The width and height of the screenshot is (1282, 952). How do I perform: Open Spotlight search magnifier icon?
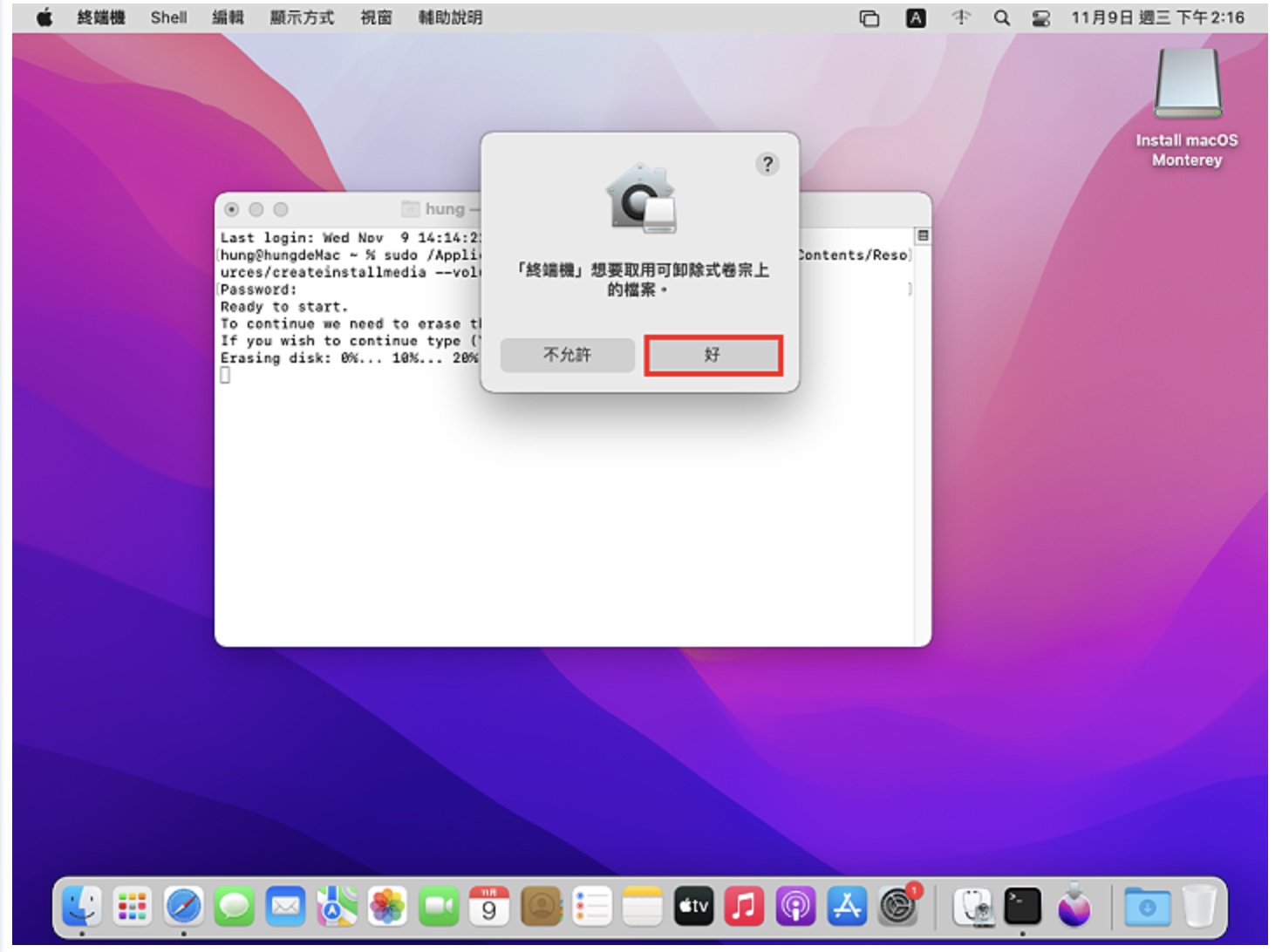click(1002, 17)
